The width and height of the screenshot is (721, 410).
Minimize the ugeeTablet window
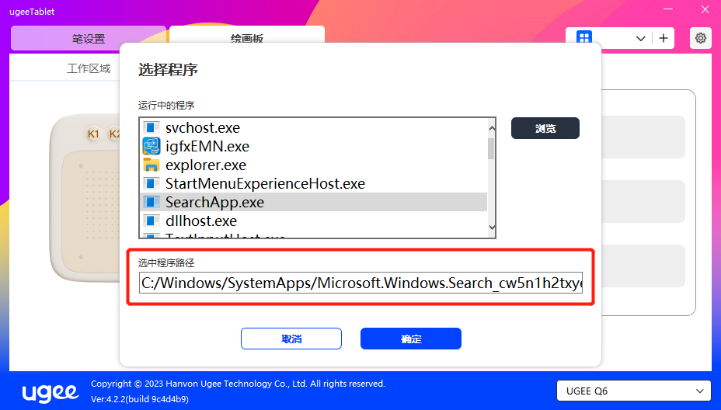(668, 9)
